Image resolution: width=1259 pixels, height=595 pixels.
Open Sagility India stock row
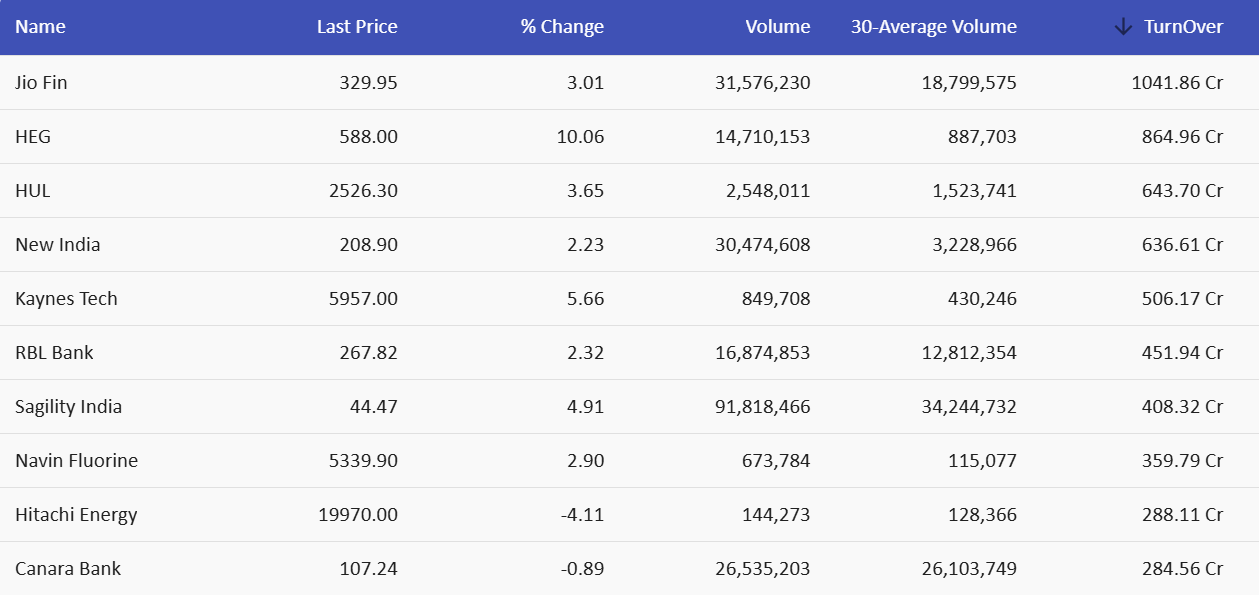click(68, 406)
